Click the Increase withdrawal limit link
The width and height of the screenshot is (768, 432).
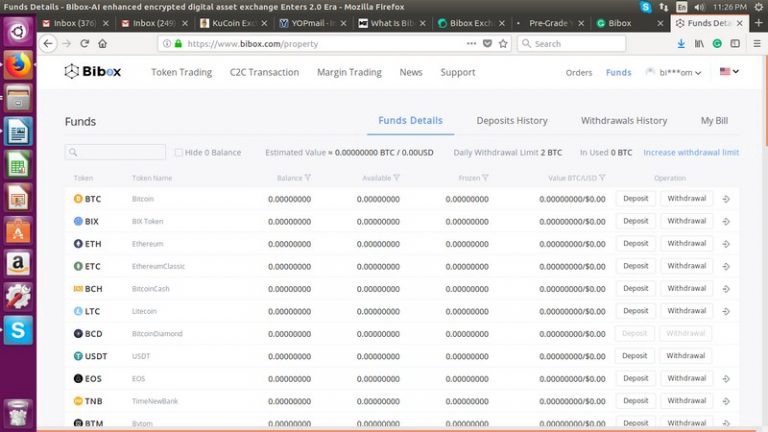tap(691, 152)
